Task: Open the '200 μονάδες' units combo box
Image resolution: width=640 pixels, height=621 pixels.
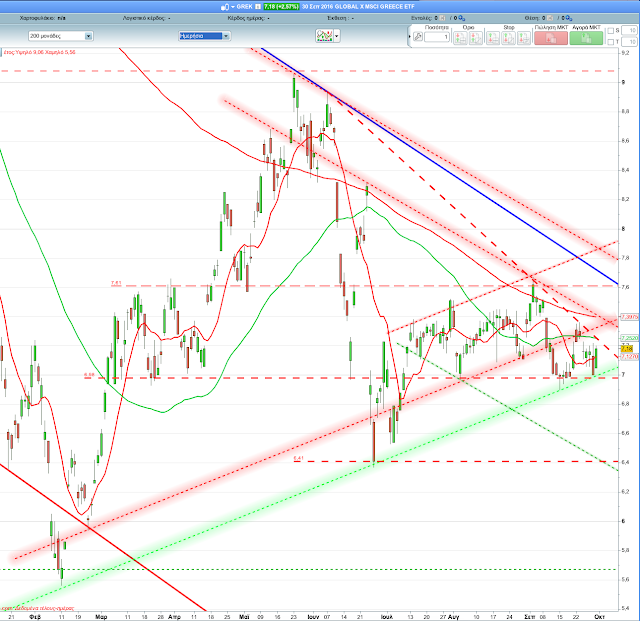Action: click(60, 36)
